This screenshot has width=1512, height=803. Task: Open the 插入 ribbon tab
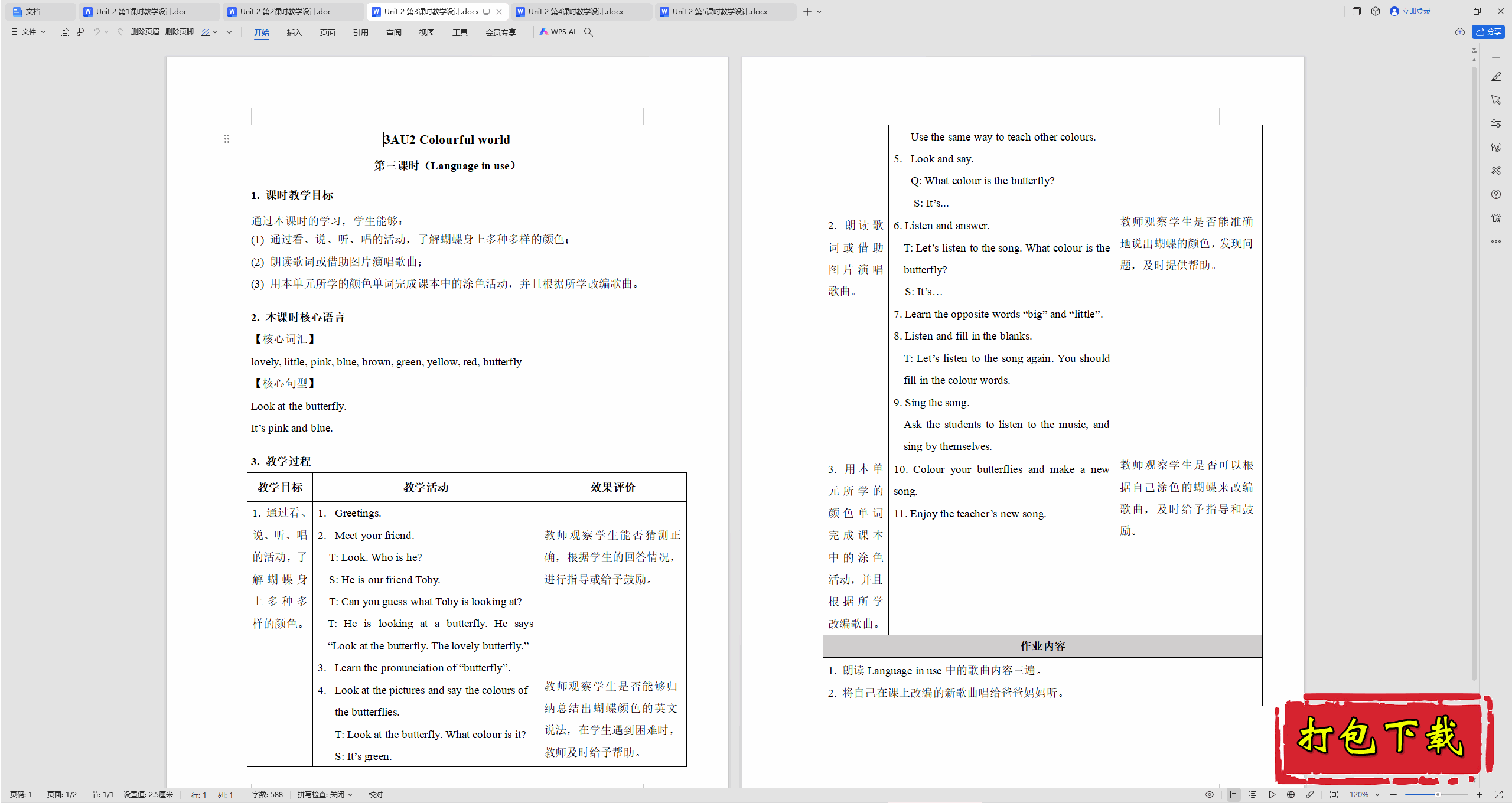[295, 32]
